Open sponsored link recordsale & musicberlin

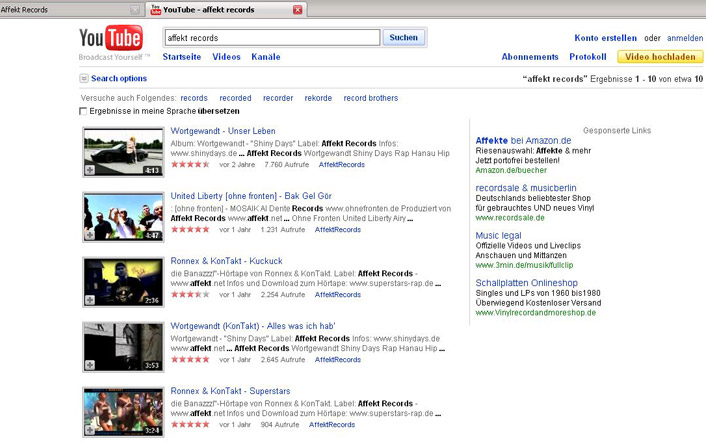pyautogui.click(x=526, y=188)
